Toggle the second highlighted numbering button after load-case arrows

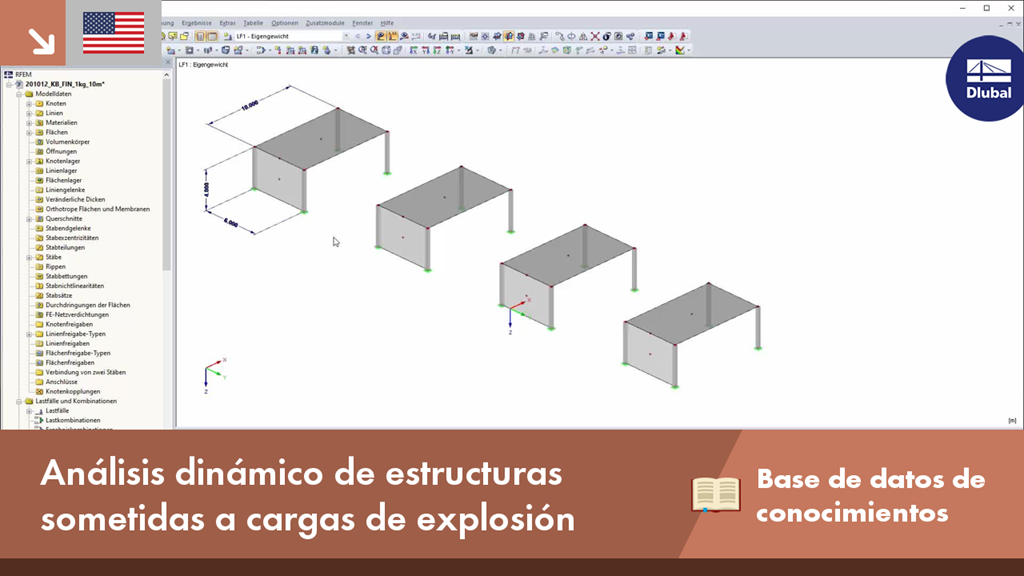tap(392, 37)
